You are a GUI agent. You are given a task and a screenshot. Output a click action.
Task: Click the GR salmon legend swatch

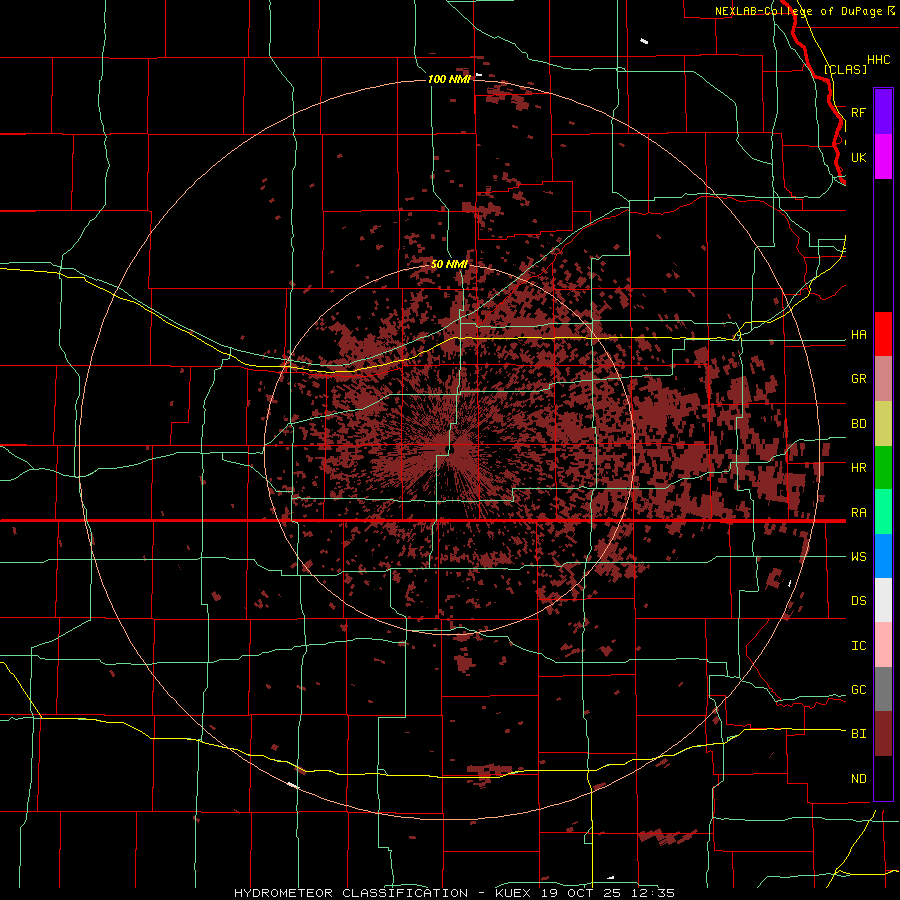(x=883, y=378)
